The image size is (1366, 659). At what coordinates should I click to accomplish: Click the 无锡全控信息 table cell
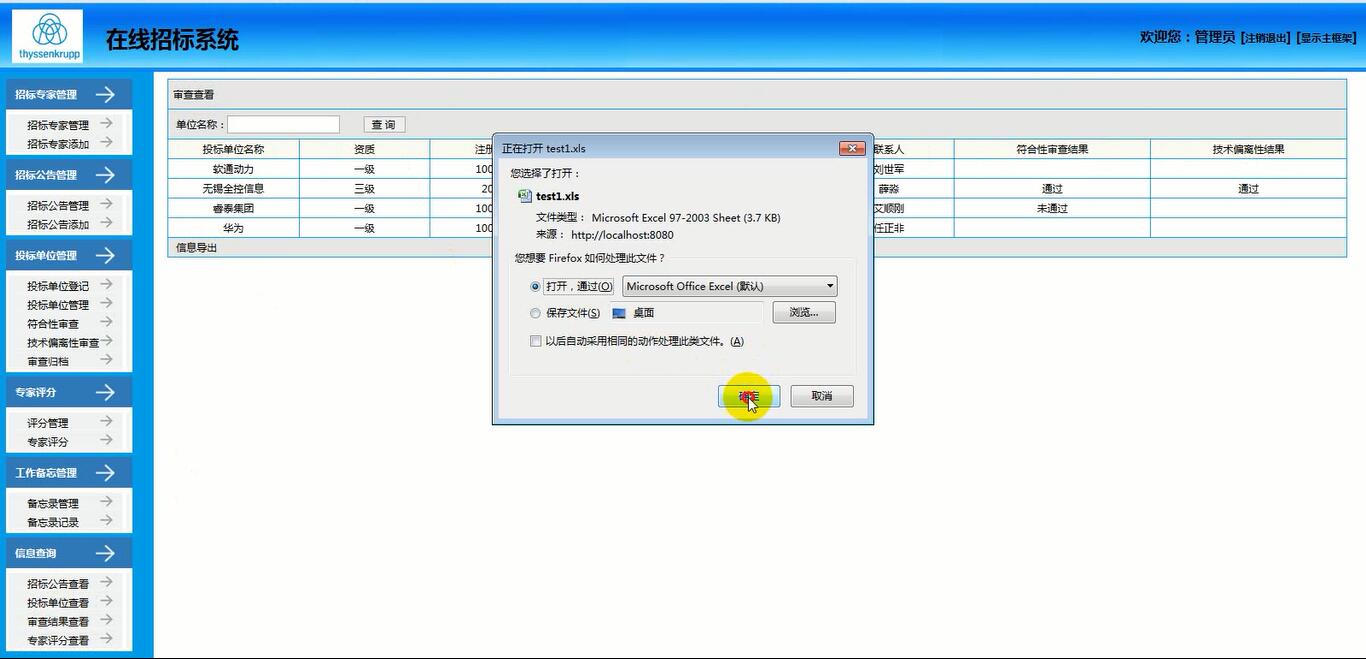(x=233, y=189)
